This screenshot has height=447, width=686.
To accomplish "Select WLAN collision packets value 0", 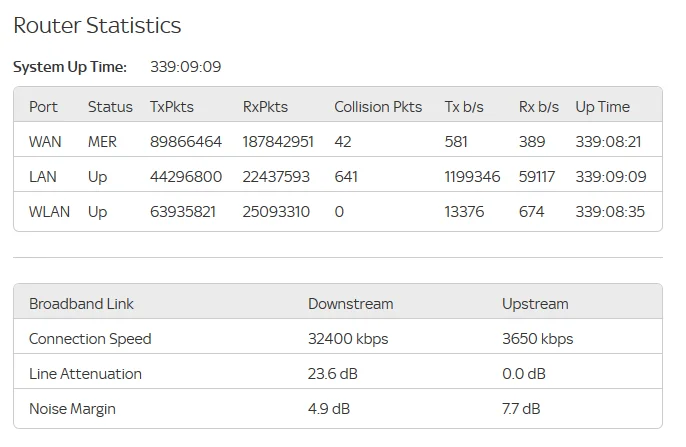I will coord(339,212).
